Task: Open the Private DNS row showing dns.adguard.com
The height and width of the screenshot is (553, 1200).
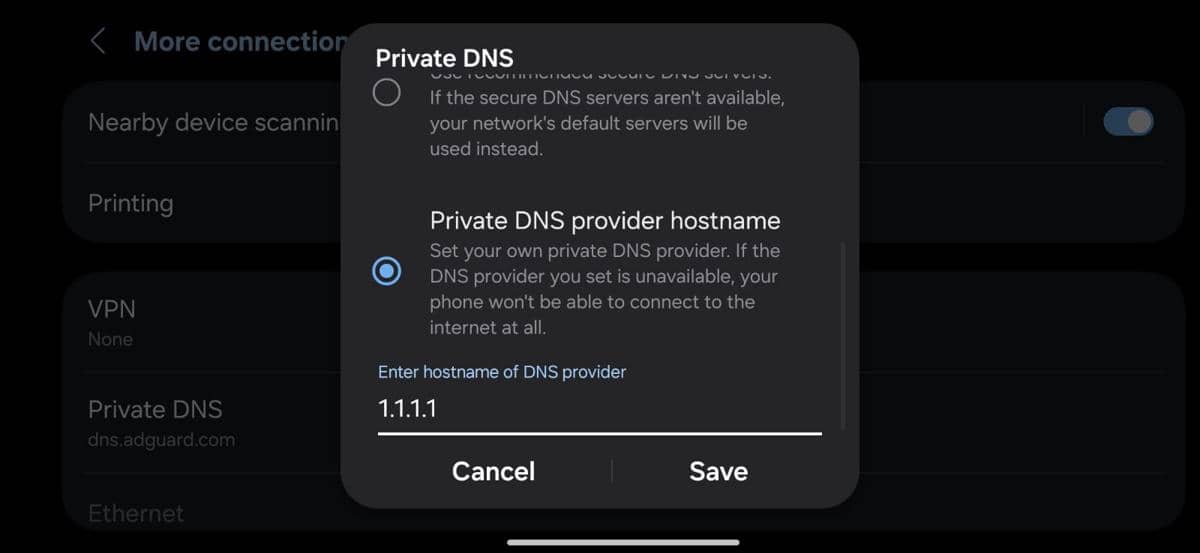Action: (x=155, y=421)
